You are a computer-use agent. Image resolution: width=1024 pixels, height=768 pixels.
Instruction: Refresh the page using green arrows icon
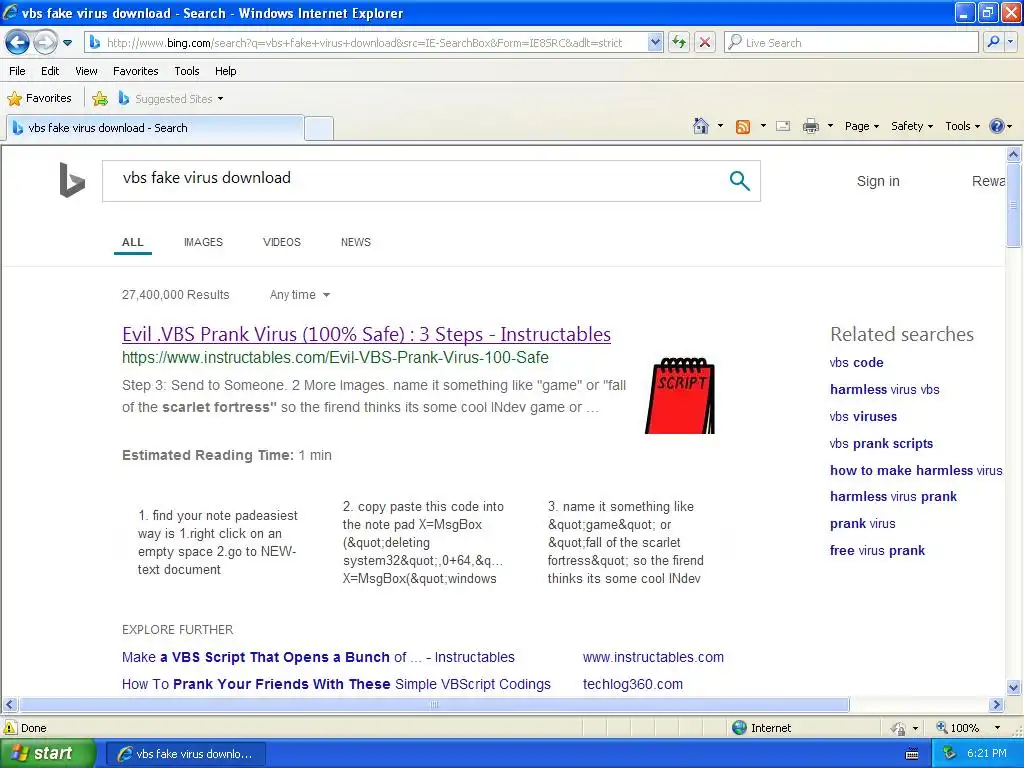[679, 43]
